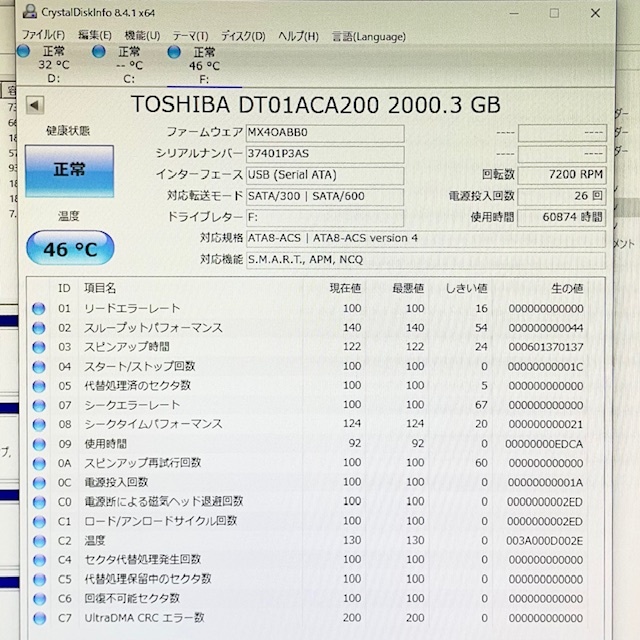Image resolution: width=640 pixels, height=640 pixels.
Task: Click status icon for 04 スタート/ストップ回数
Action: tap(39, 367)
